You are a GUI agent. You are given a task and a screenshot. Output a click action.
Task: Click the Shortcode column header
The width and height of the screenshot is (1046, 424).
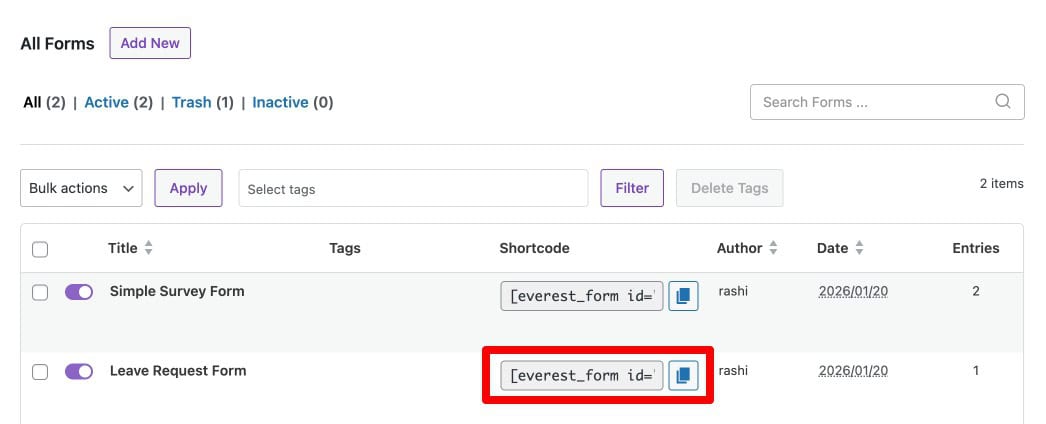click(x=534, y=248)
